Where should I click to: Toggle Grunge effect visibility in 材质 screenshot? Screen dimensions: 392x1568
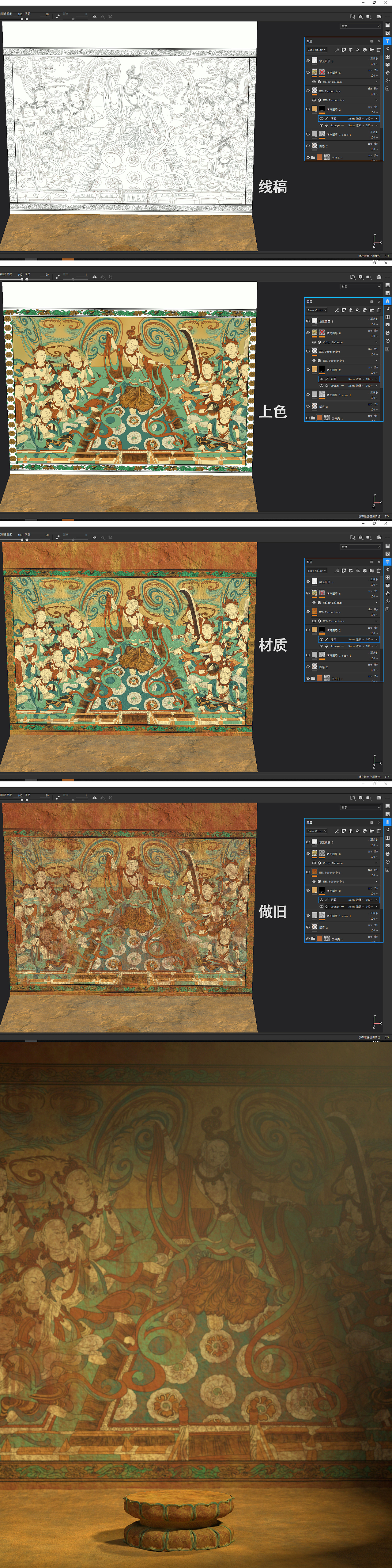(x=322, y=646)
